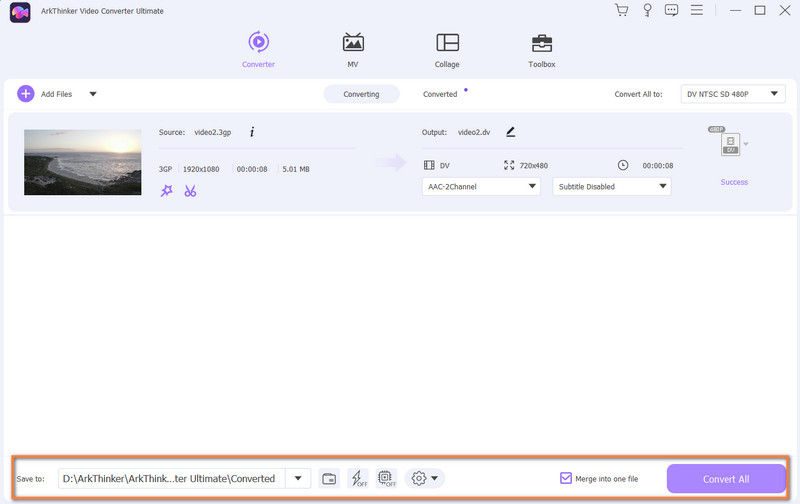Switch to the Converter tab
800x504 pixels.
(x=258, y=49)
